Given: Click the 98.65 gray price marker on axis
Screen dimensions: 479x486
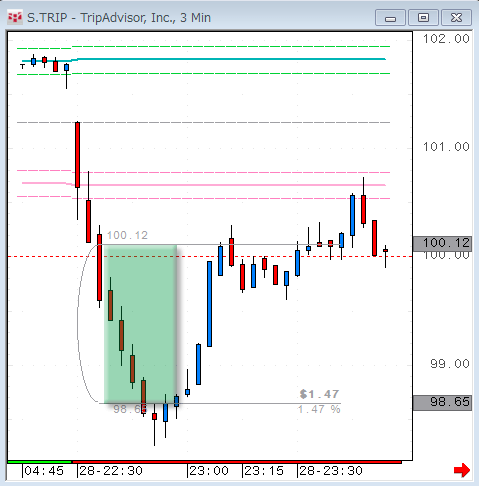Looking at the screenshot, I should (x=442, y=402).
